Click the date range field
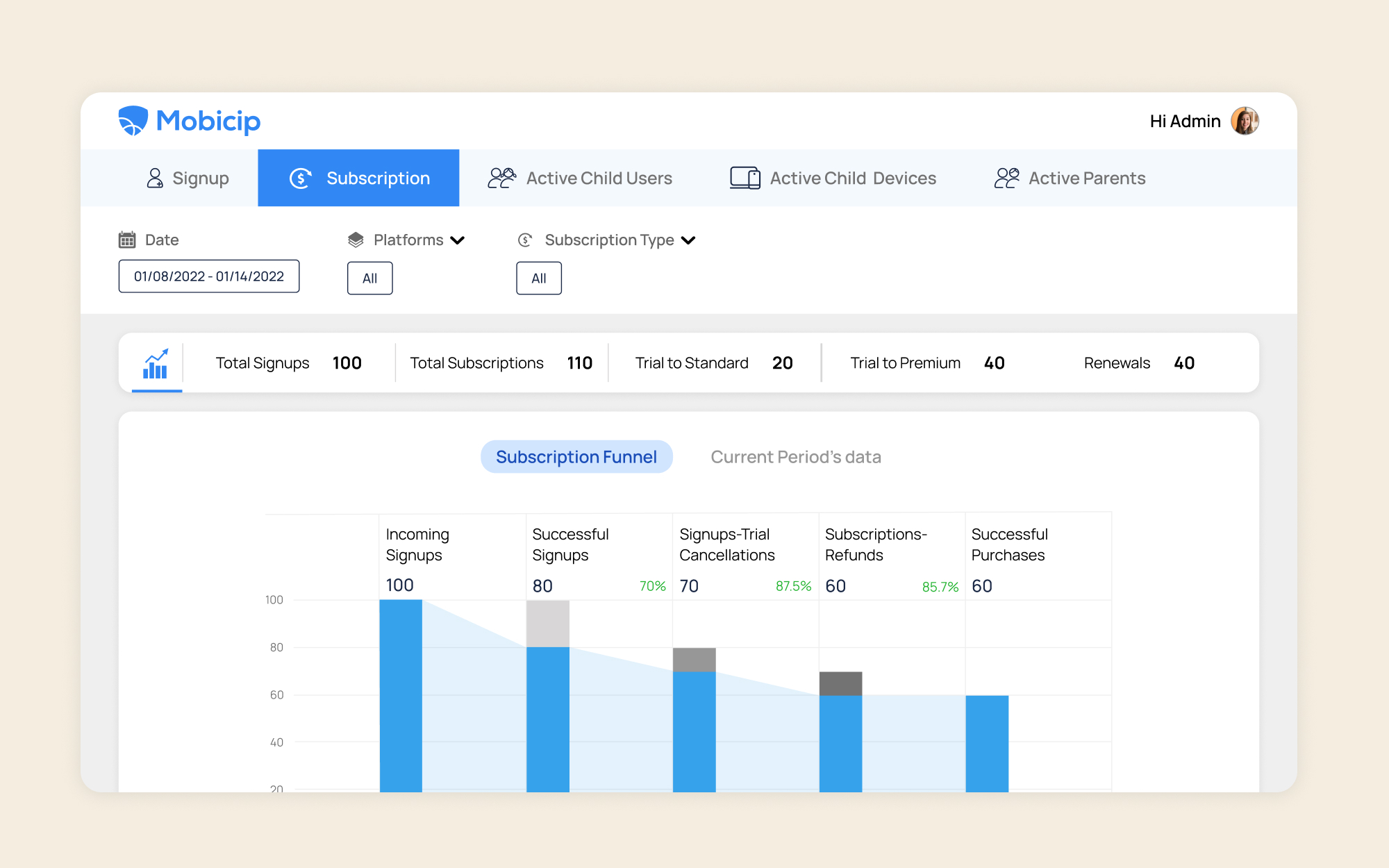1389x868 pixels. (x=209, y=276)
